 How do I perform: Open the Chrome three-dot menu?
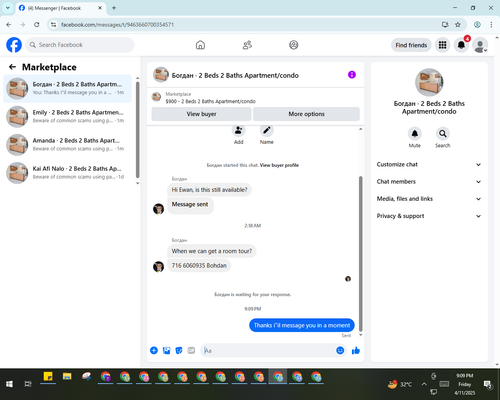click(x=491, y=24)
